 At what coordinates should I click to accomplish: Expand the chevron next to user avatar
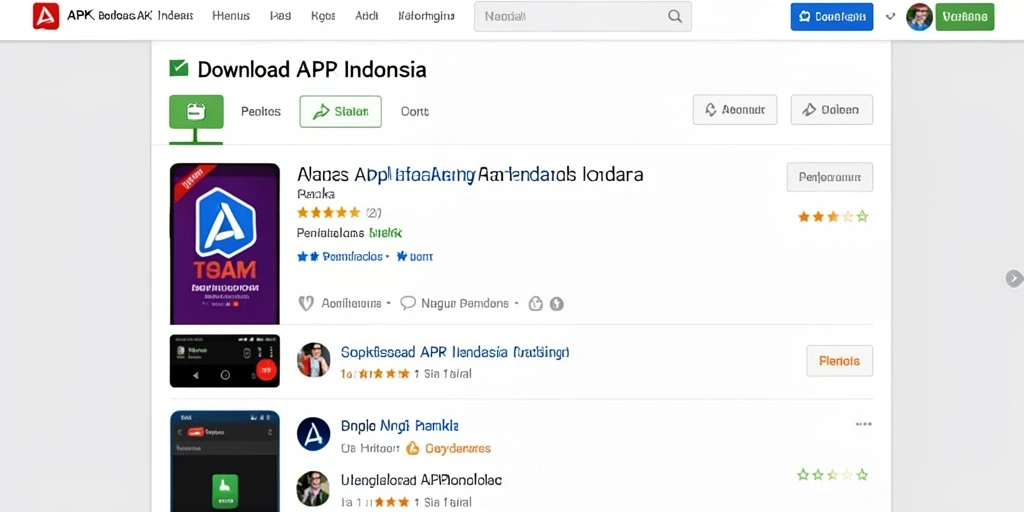(890, 16)
